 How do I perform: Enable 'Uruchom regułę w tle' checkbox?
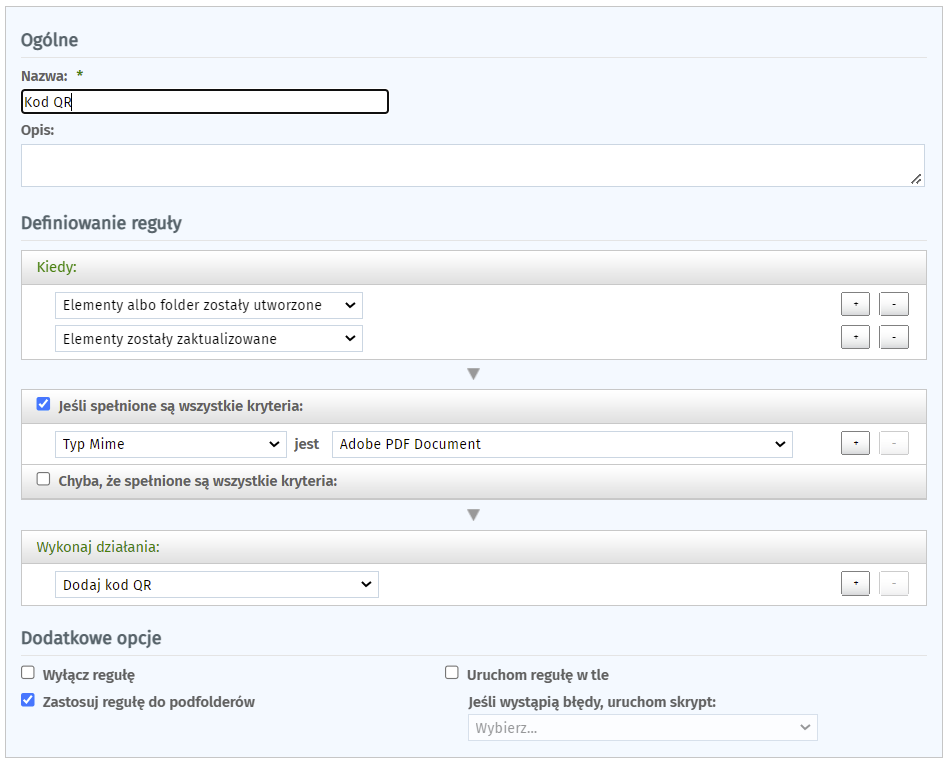point(452,674)
